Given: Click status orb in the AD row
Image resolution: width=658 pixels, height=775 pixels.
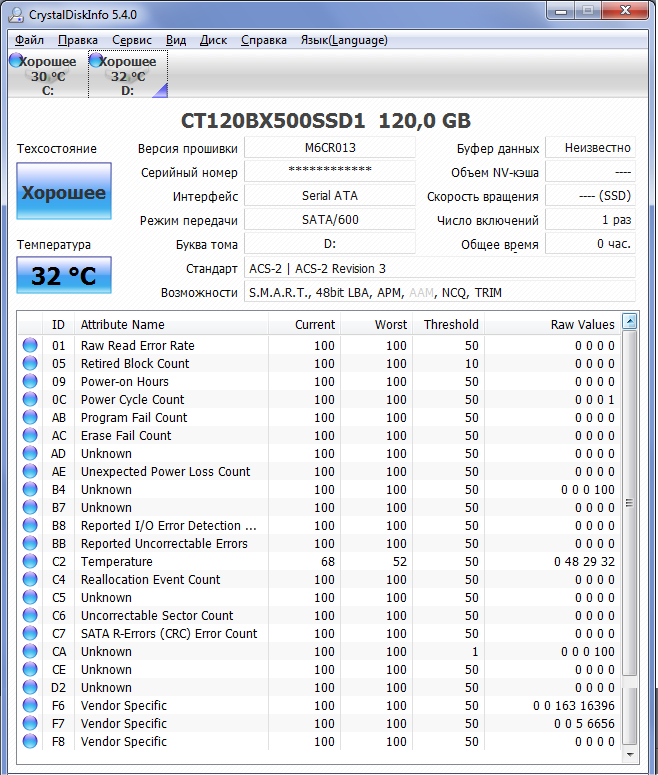Looking at the screenshot, I should pyautogui.click(x=30, y=453).
